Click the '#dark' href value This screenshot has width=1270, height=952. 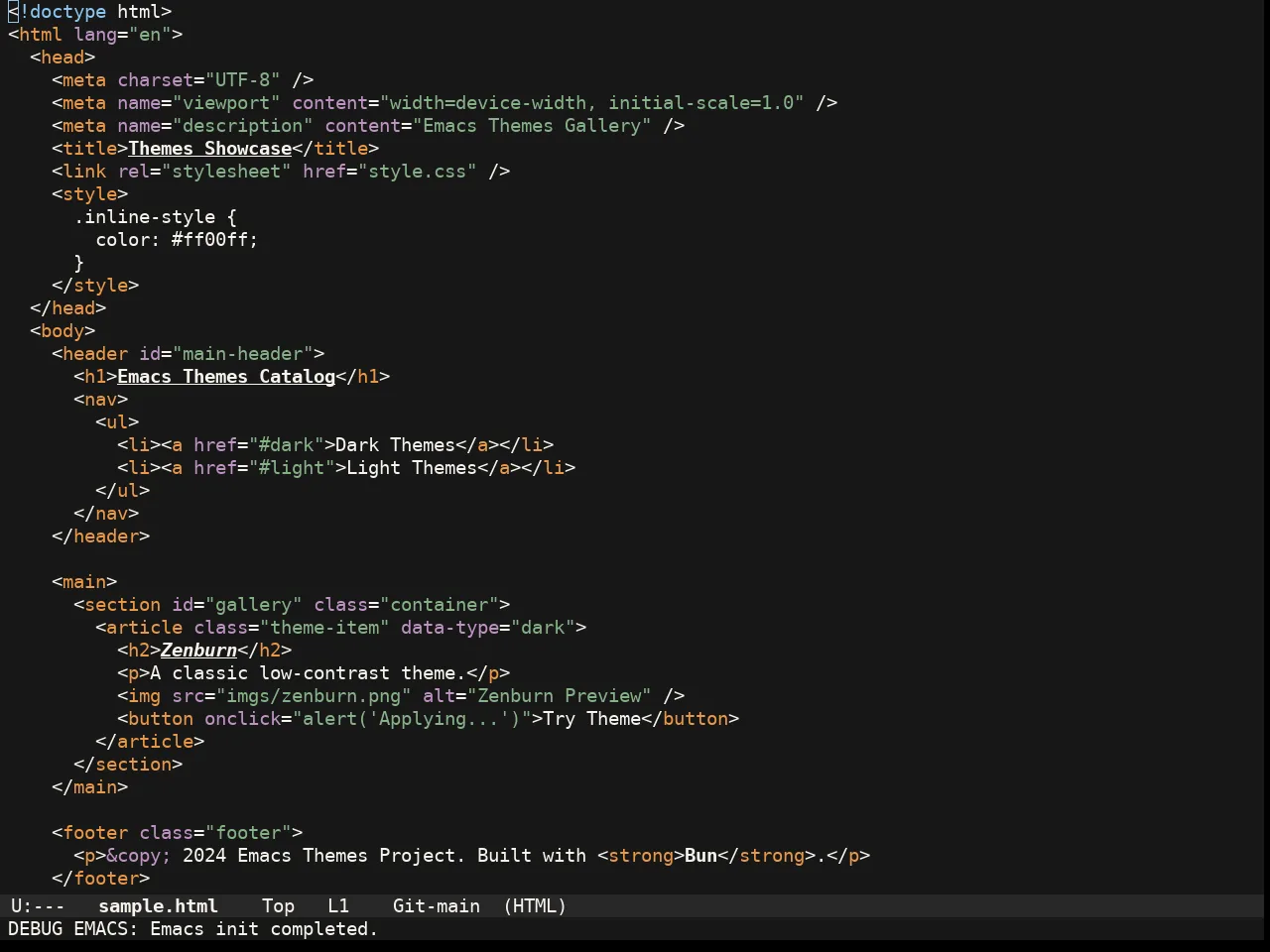tap(287, 445)
